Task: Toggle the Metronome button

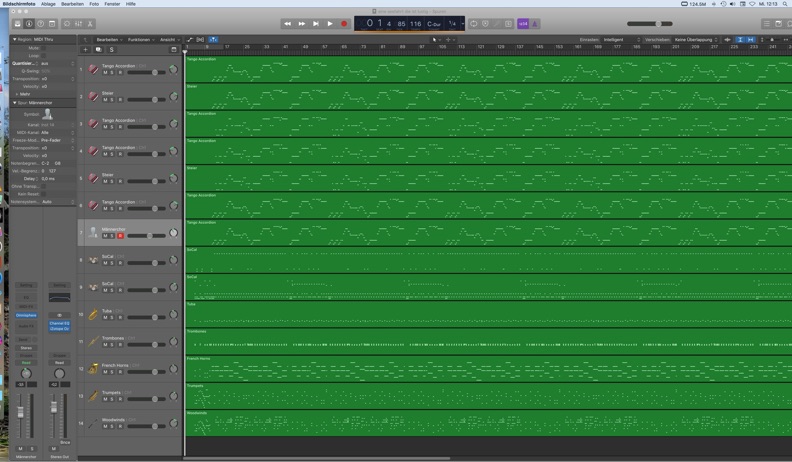Action: tap(534, 24)
